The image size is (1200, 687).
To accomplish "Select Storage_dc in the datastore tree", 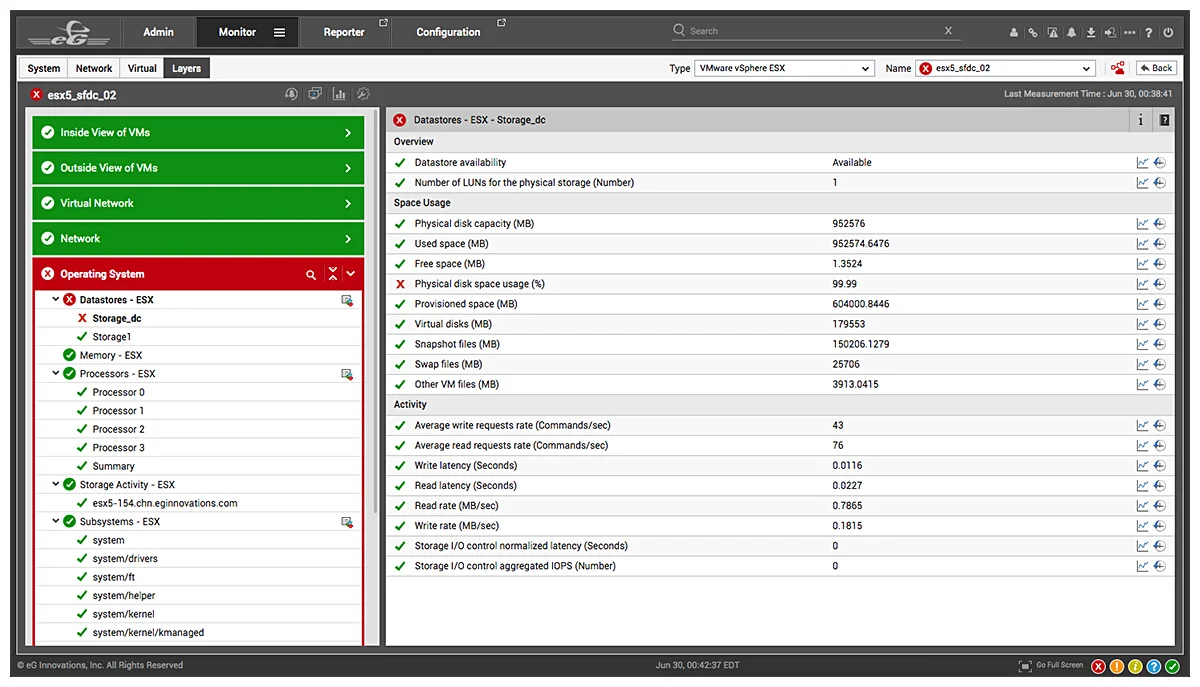I will coord(117,319).
